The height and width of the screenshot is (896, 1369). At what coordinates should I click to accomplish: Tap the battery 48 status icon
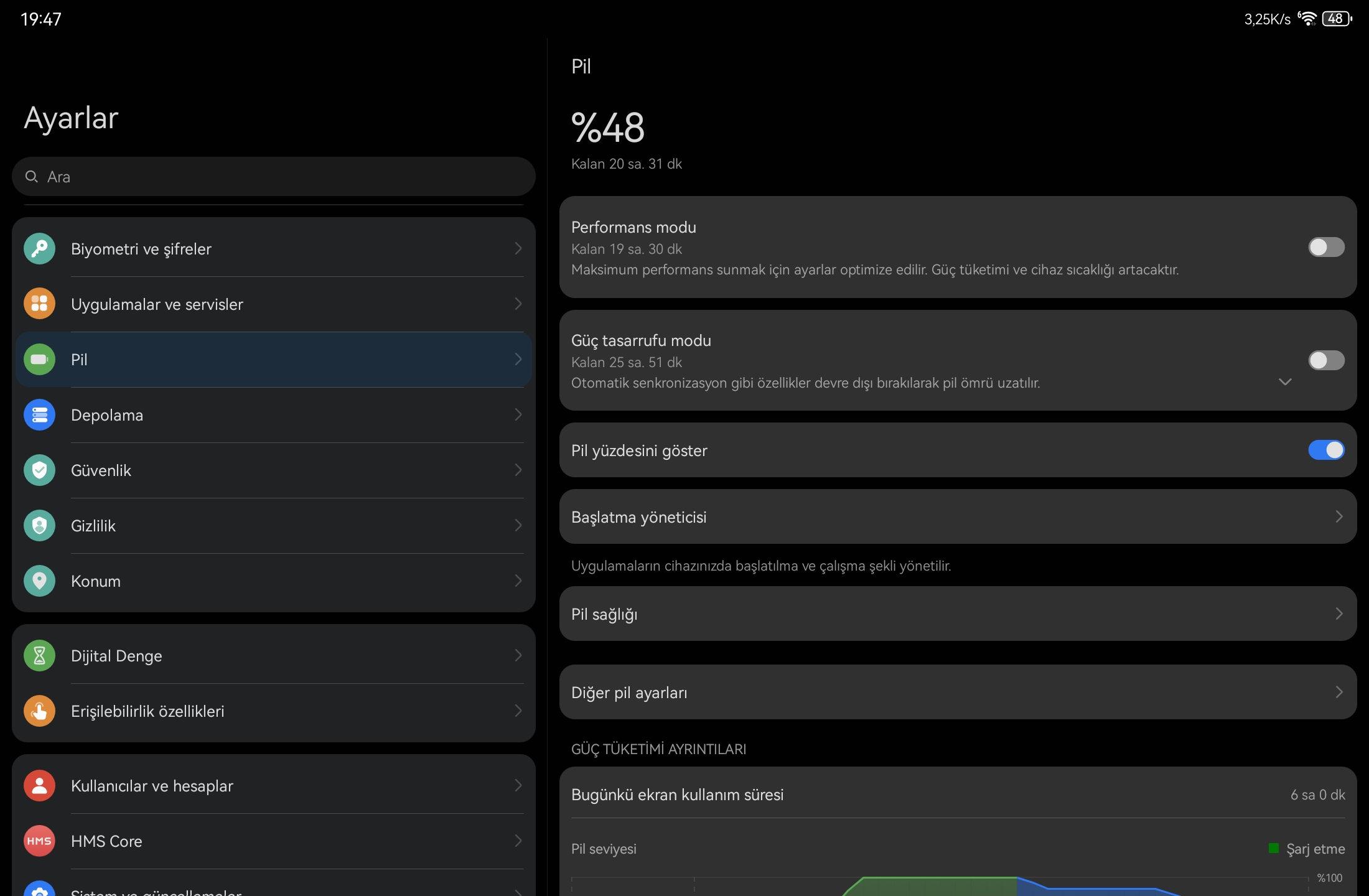[1337, 19]
